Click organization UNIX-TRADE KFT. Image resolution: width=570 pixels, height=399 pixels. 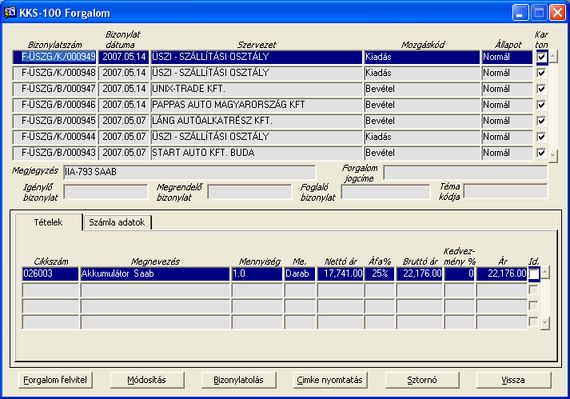coord(256,89)
